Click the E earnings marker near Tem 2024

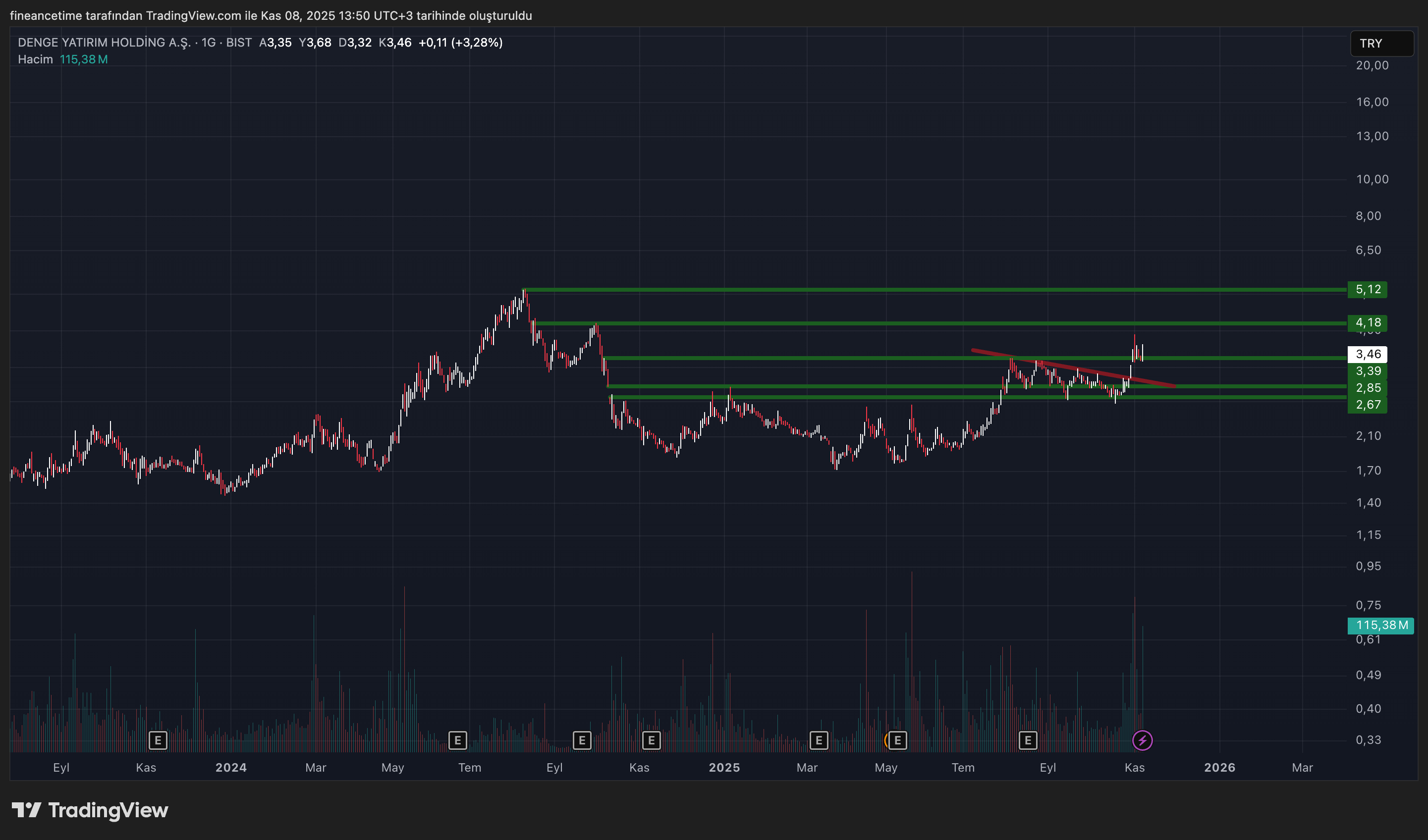[x=458, y=740]
